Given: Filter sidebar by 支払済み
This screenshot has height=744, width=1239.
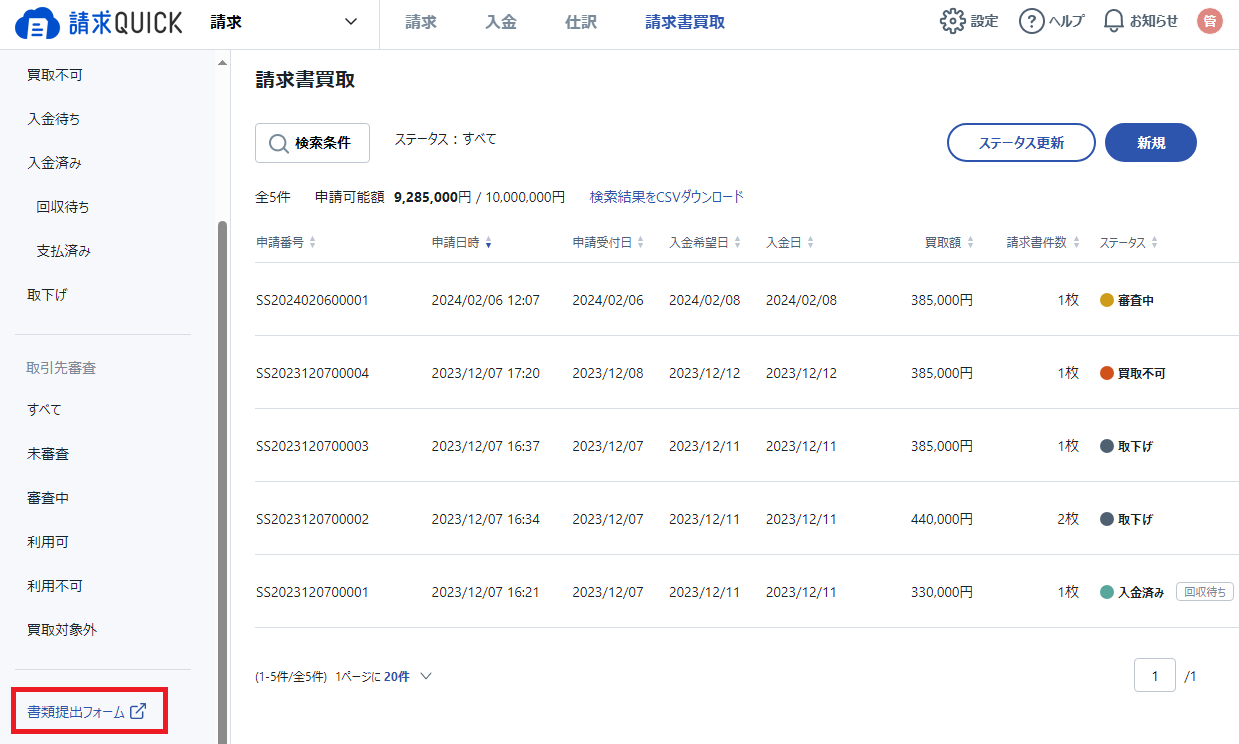Looking at the screenshot, I should pyautogui.click(x=63, y=251).
